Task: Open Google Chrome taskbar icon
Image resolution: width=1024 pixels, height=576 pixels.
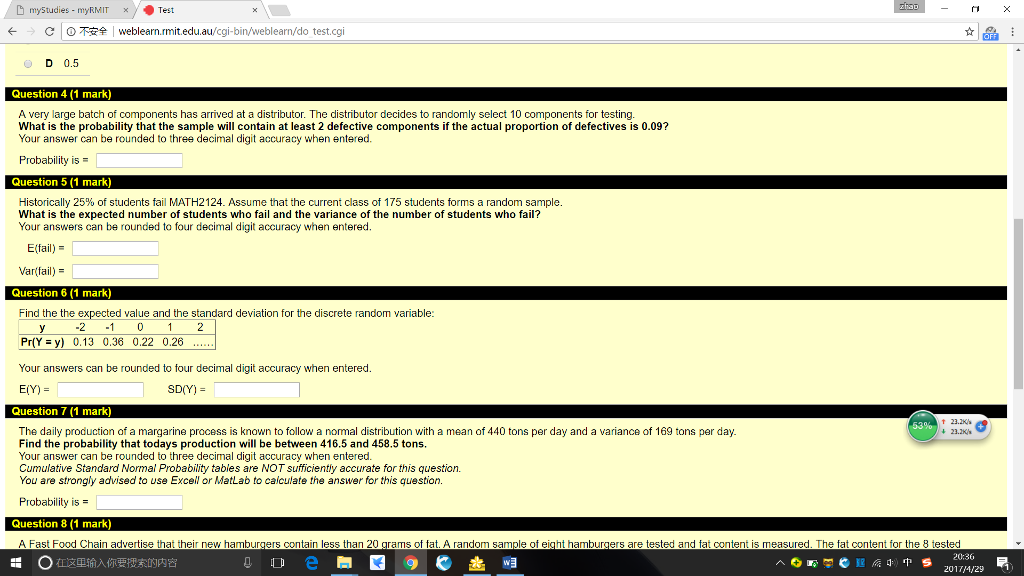Action: point(410,562)
